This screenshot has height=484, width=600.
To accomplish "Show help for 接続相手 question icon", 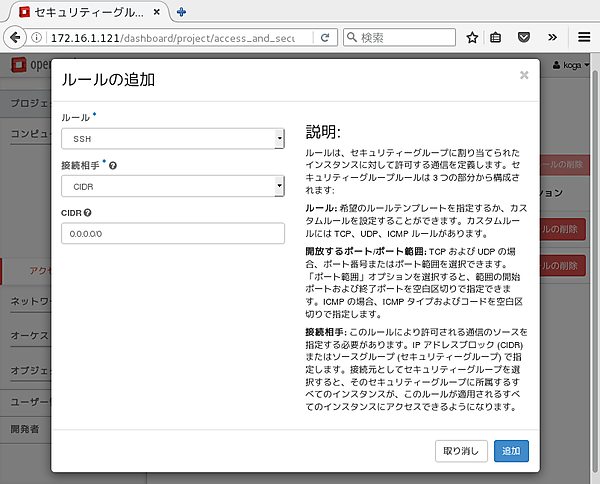I will coord(113,166).
